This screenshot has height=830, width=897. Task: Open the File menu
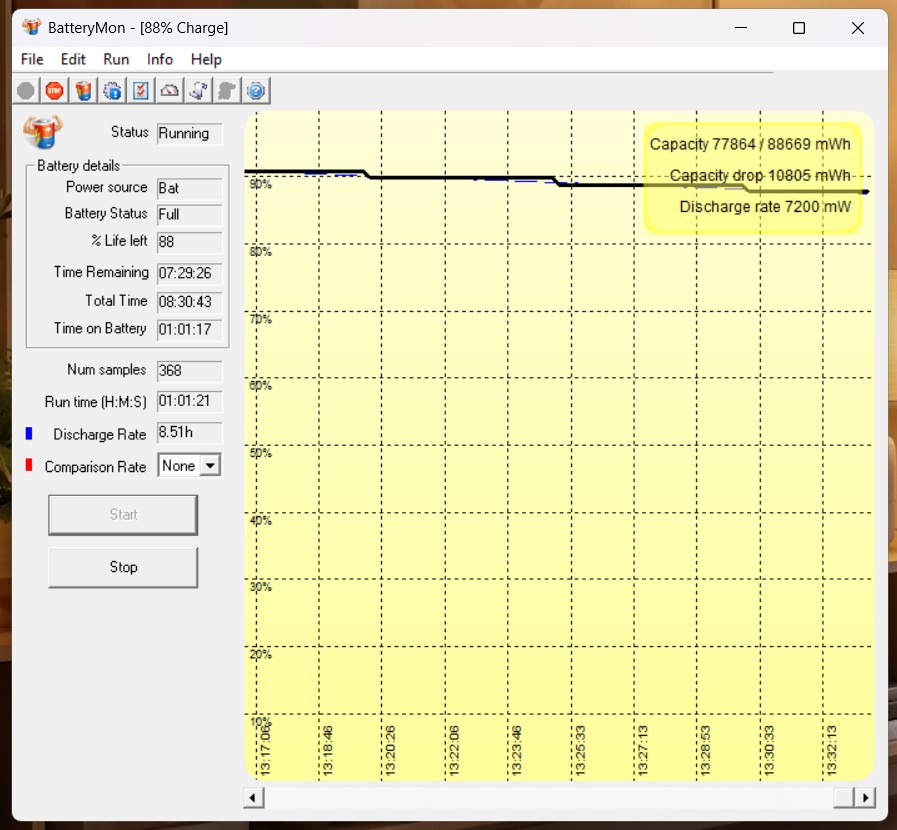pos(32,59)
